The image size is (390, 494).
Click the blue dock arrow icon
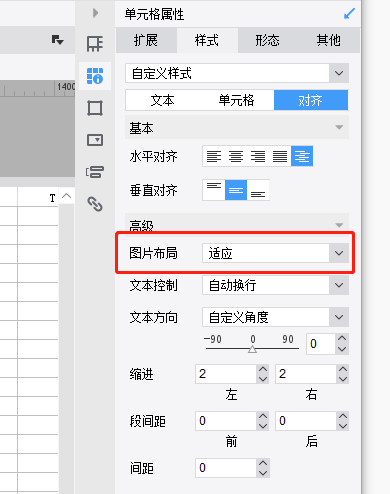(349, 14)
